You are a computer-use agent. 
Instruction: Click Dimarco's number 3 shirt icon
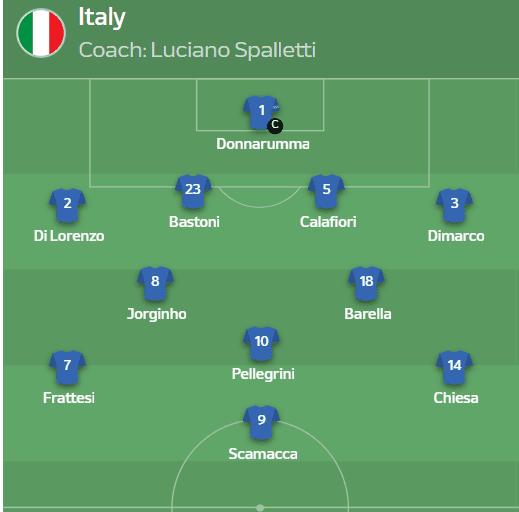454,205
